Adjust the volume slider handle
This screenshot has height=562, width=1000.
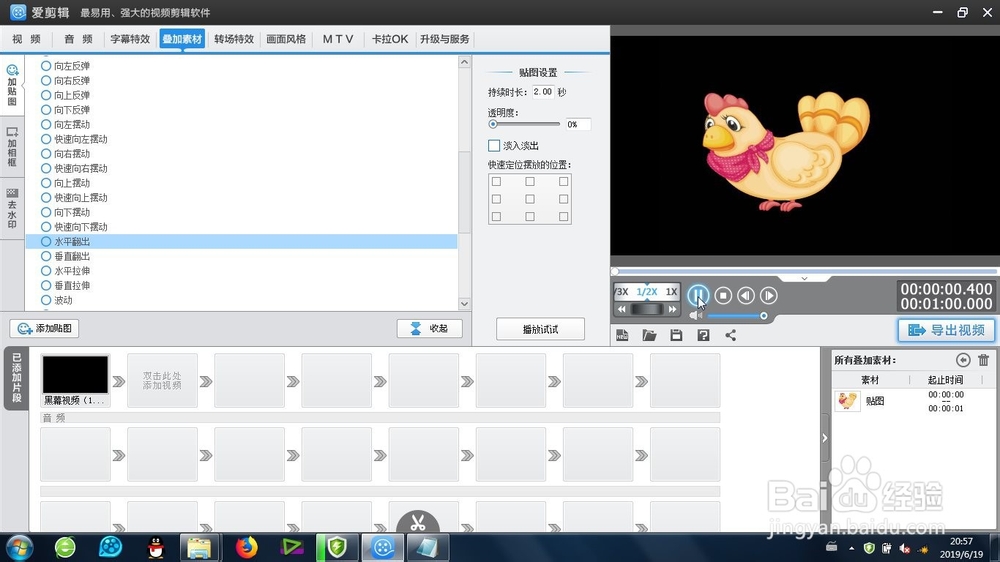click(x=763, y=316)
